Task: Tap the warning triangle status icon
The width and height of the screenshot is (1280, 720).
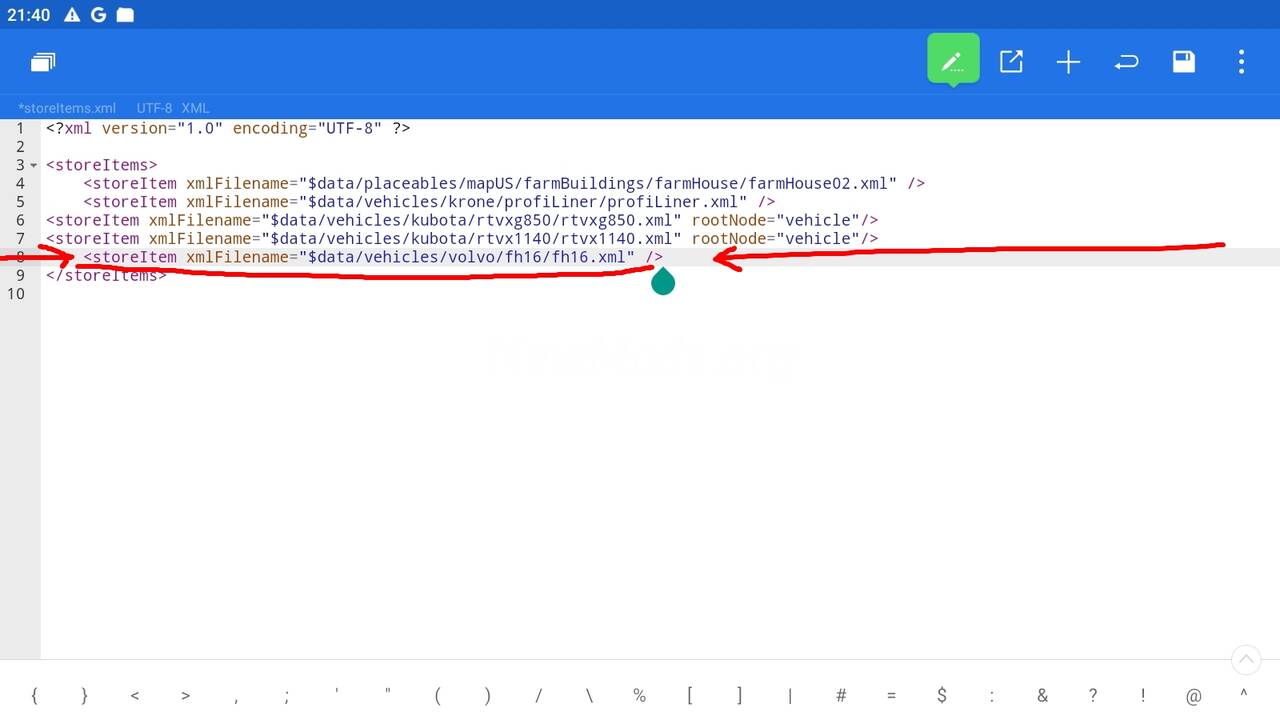Action: click(72, 15)
